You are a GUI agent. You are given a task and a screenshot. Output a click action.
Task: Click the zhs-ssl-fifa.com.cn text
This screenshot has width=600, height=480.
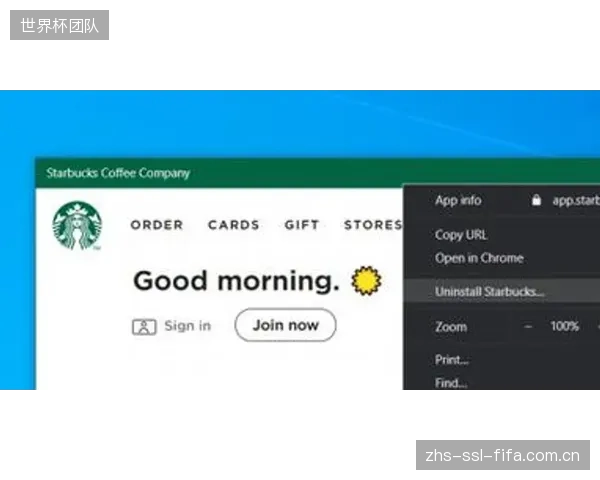(x=503, y=455)
